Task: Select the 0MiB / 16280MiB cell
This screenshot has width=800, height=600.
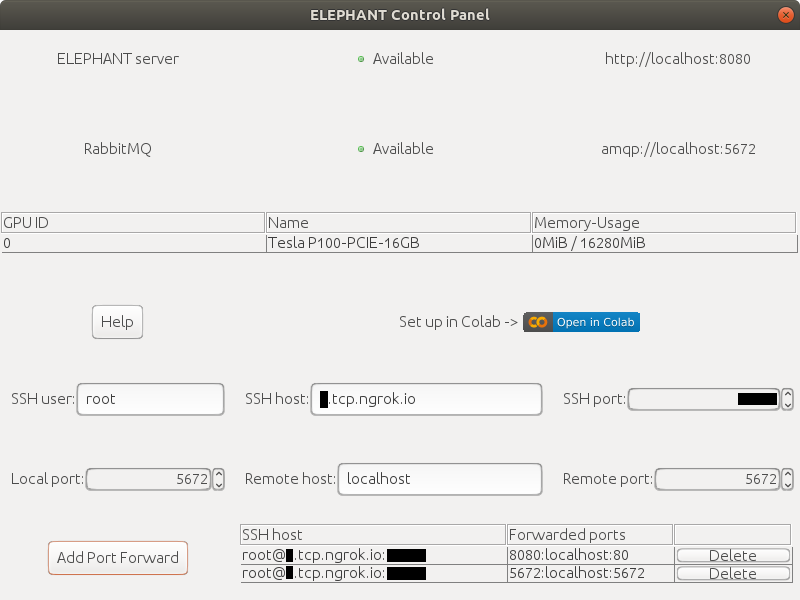Action: coord(664,243)
